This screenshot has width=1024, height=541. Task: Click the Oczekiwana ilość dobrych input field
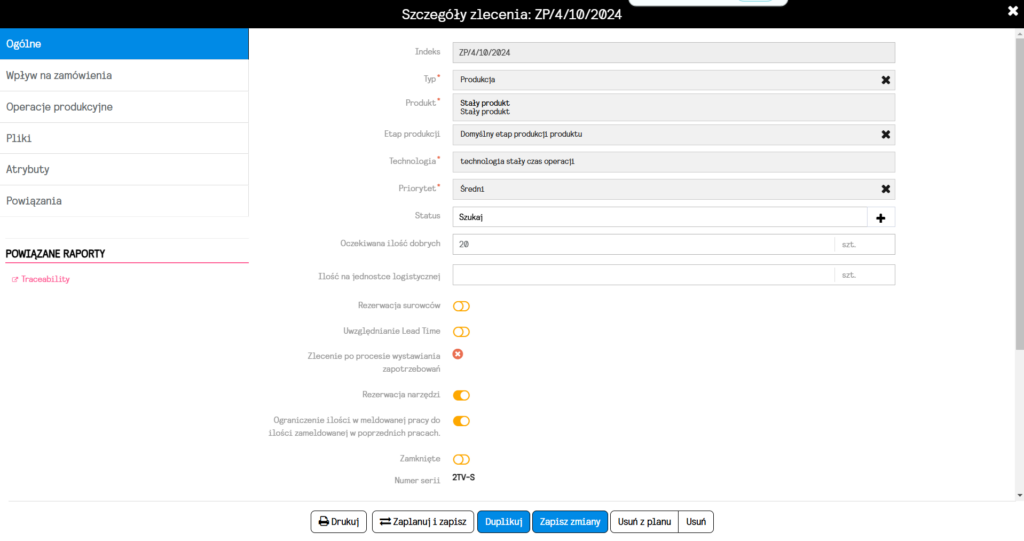coord(642,245)
